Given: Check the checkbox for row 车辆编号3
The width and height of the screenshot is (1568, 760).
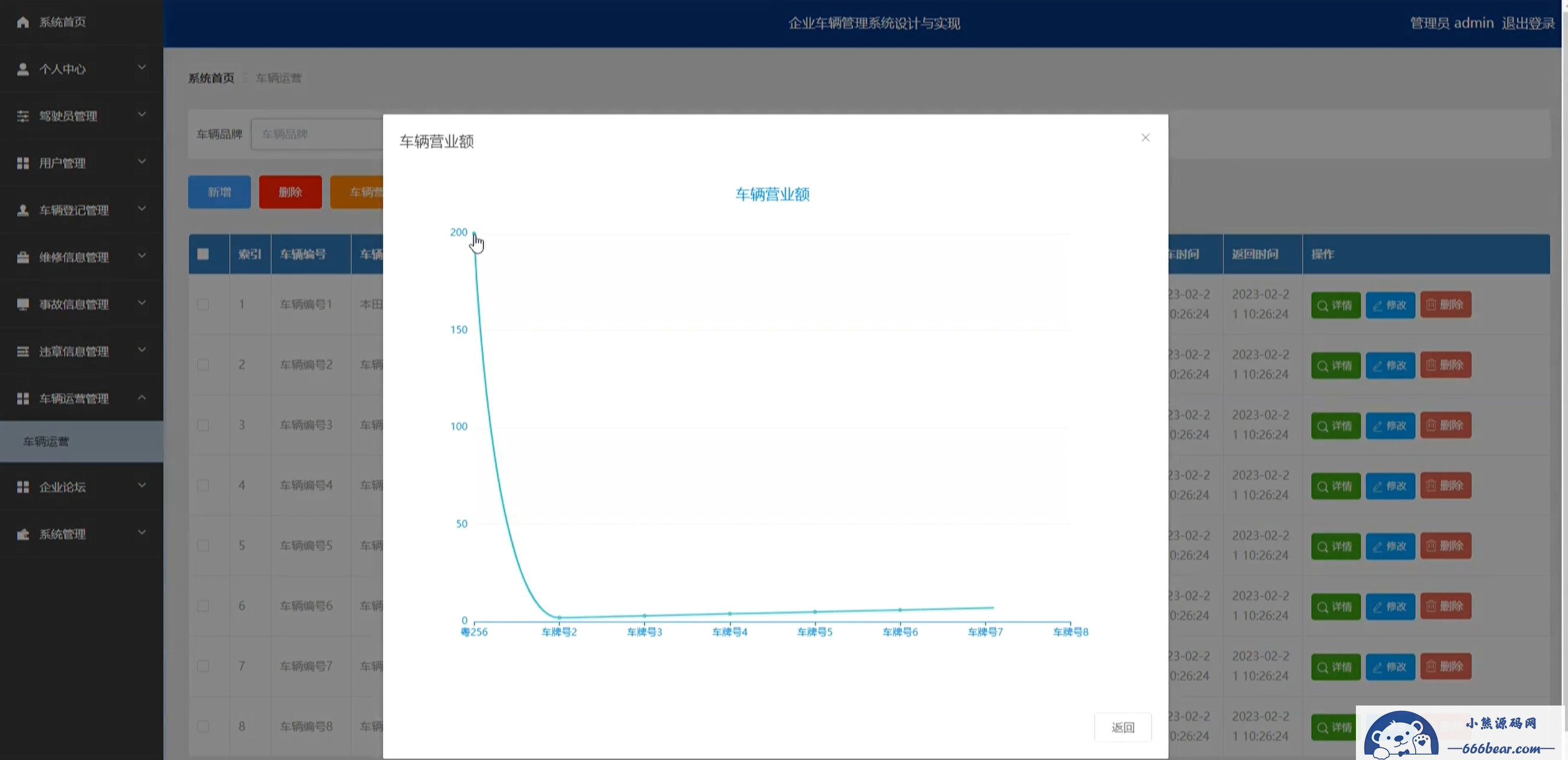Looking at the screenshot, I should click(203, 425).
